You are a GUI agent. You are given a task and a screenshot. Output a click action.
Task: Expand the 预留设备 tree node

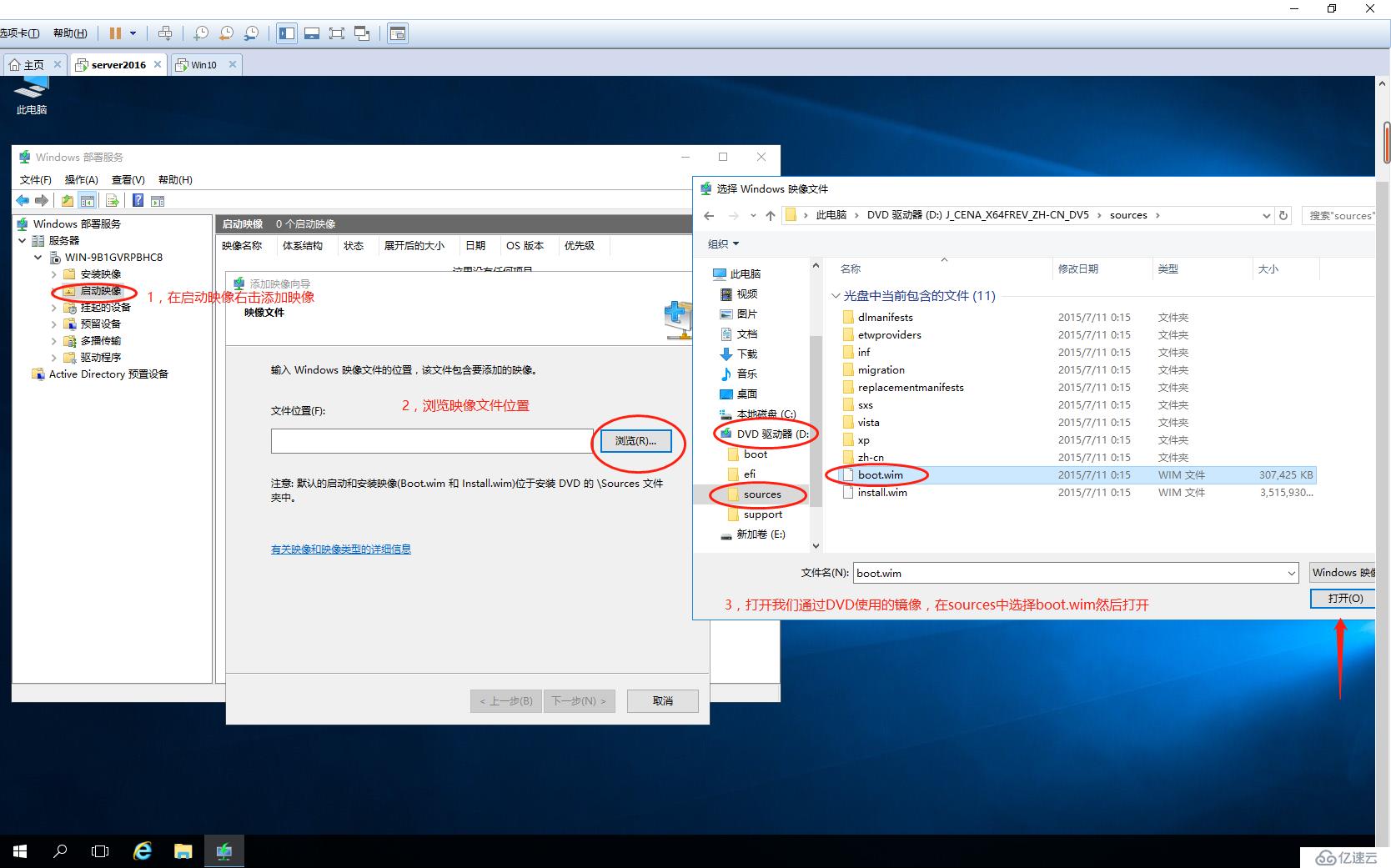pos(54,324)
